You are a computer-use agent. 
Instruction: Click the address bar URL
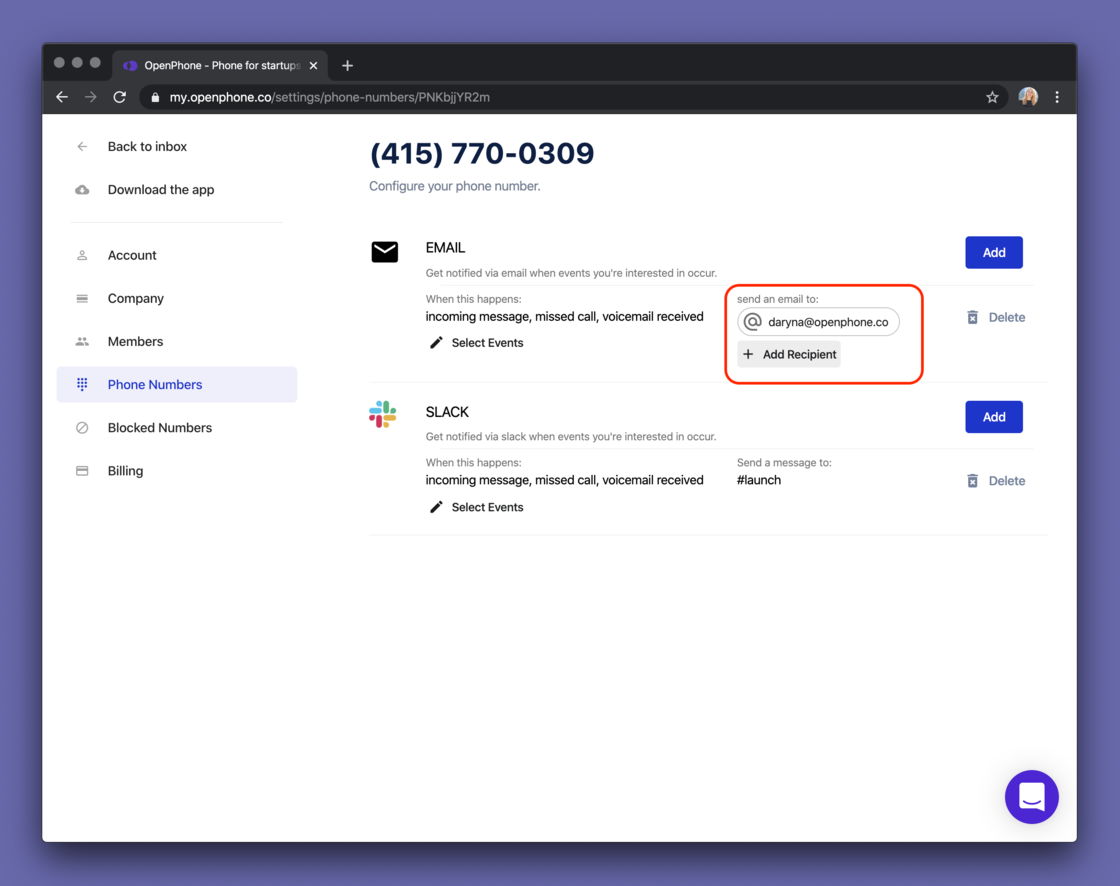[329, 97]
